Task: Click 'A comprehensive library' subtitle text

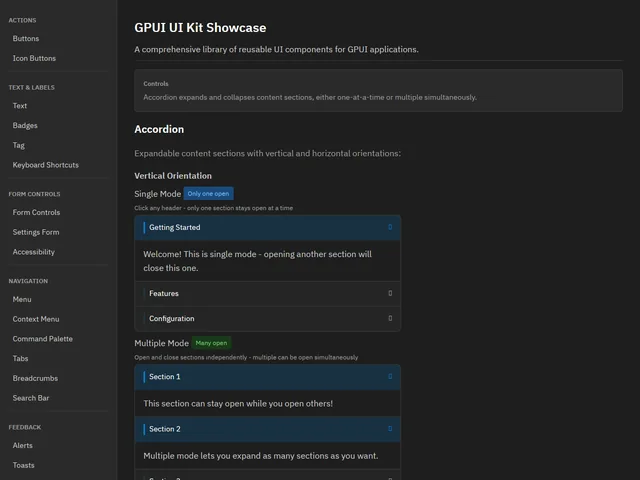Action: 276,49
